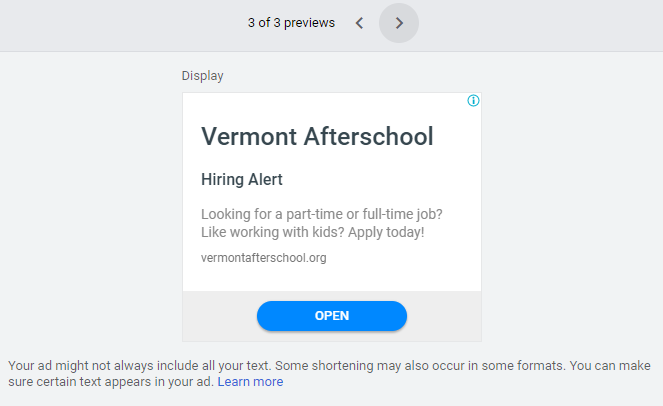Click the Vermont Afterschool headline
The width and height of the screenshot is (663, 406).
(x=317, y=136)
